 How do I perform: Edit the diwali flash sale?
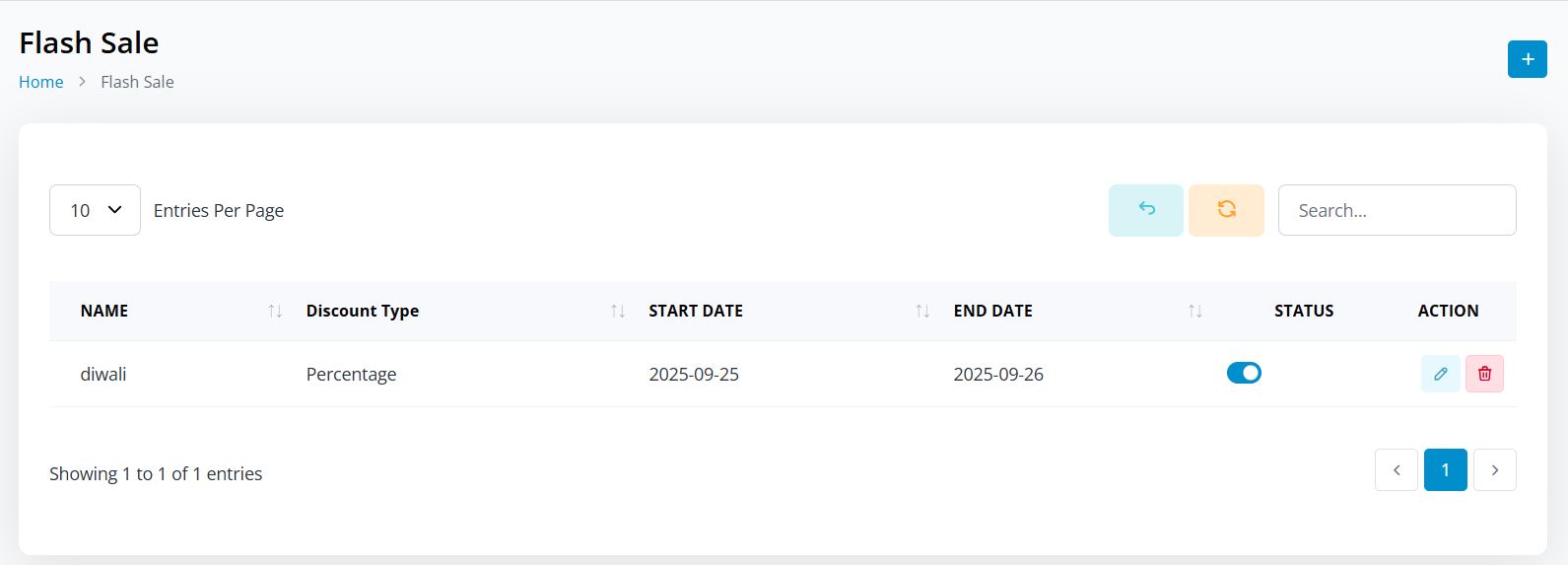pyautogui.click(x=1440, y=374)
